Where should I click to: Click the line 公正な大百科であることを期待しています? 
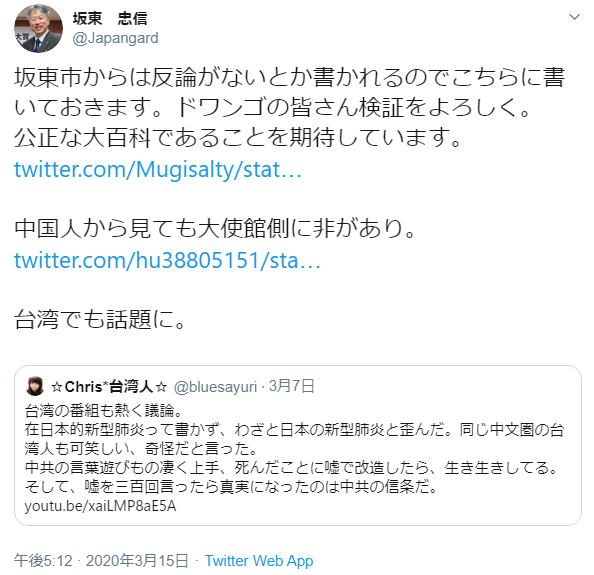[x=238, y=138]
